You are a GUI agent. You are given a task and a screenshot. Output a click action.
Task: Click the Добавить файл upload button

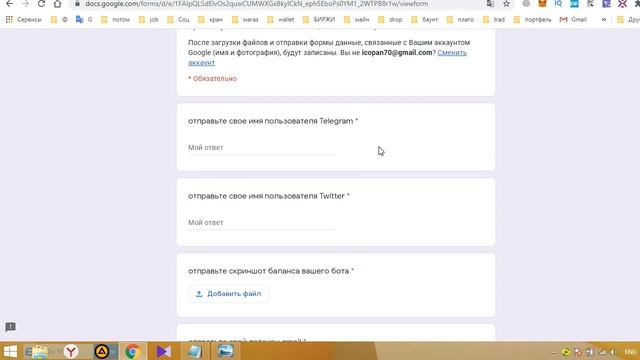point(228,294)
